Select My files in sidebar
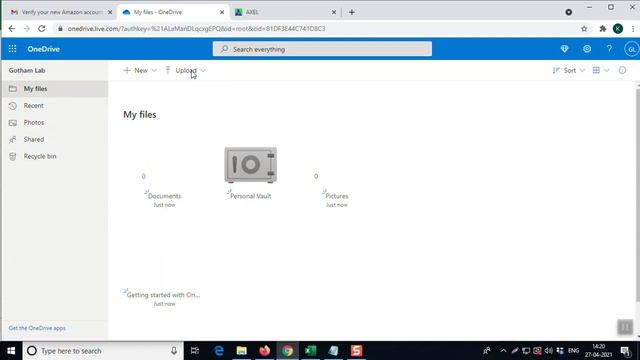 pyautogui.click(x=55, y=89)
